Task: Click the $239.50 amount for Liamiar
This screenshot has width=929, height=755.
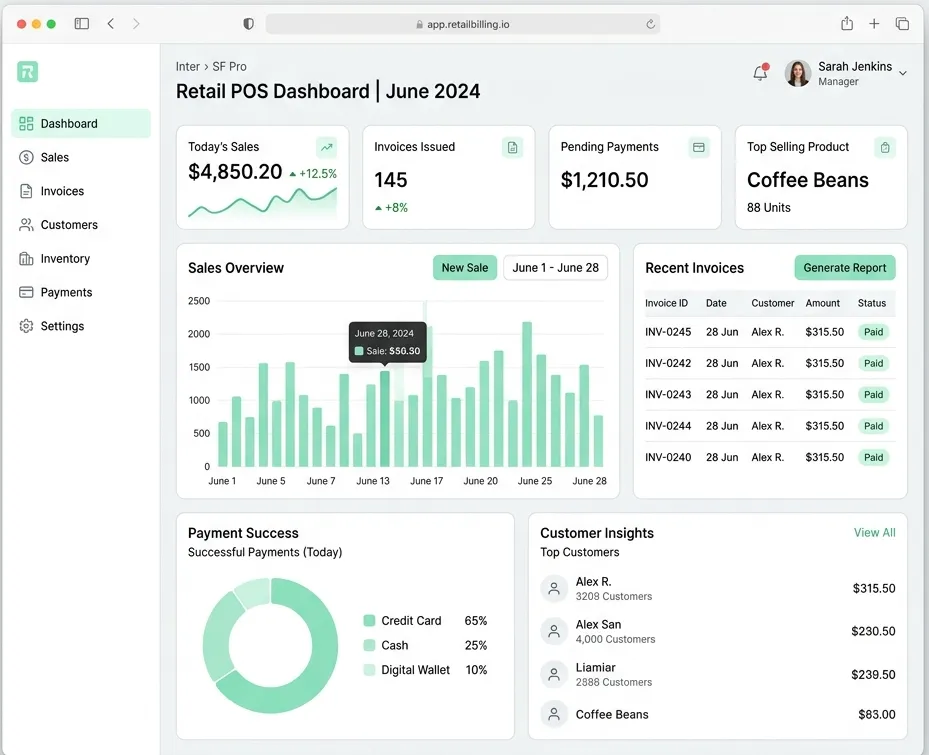Action: click(x=873, y=674)
